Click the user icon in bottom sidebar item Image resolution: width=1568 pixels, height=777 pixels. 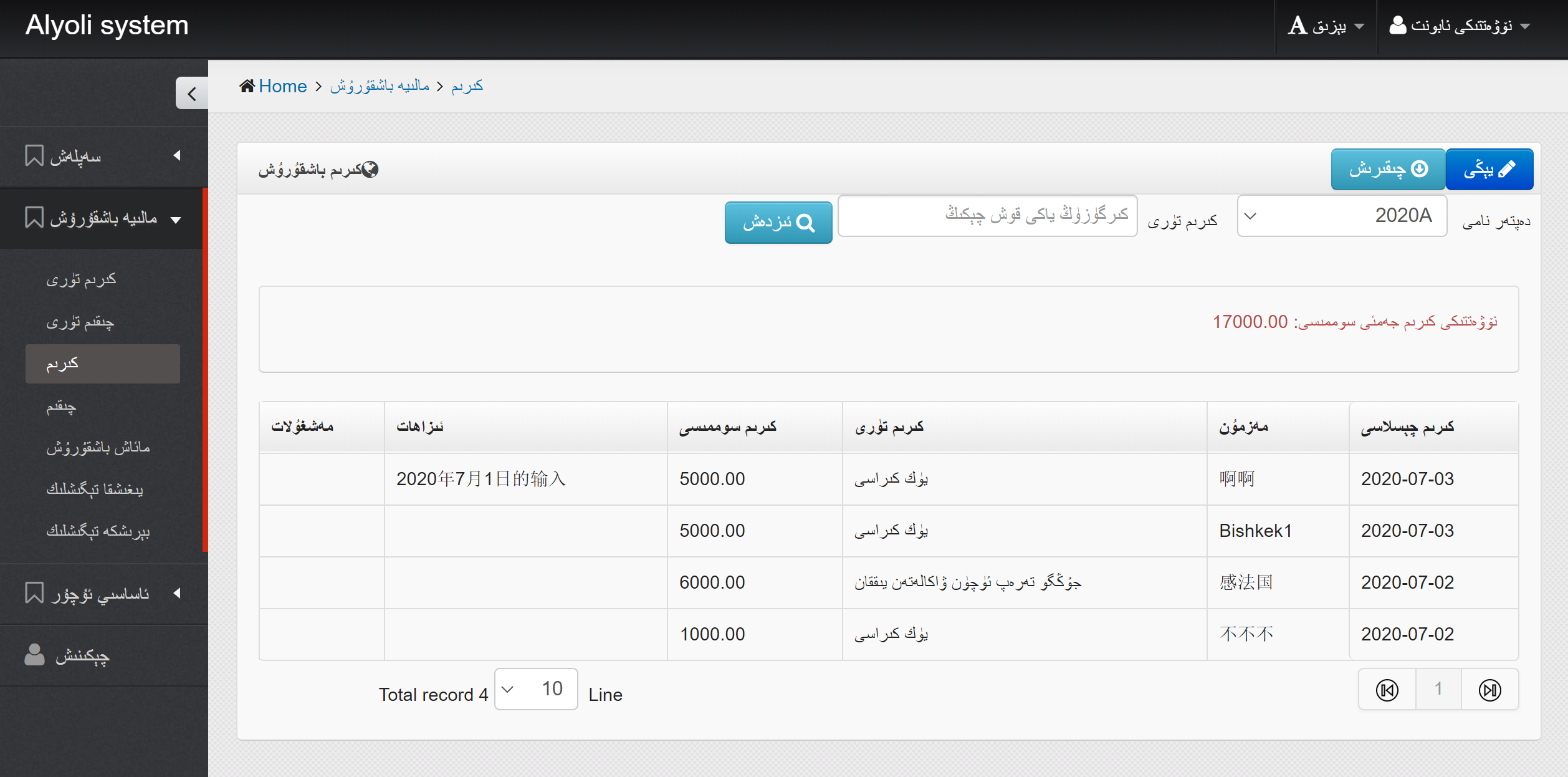tap(34, 655)
